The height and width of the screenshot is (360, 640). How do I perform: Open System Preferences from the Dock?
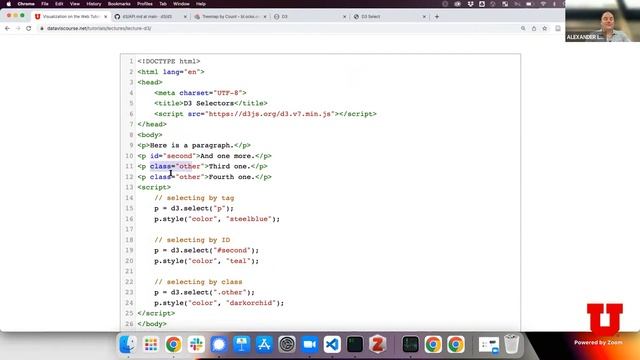[x=287, y=344]
